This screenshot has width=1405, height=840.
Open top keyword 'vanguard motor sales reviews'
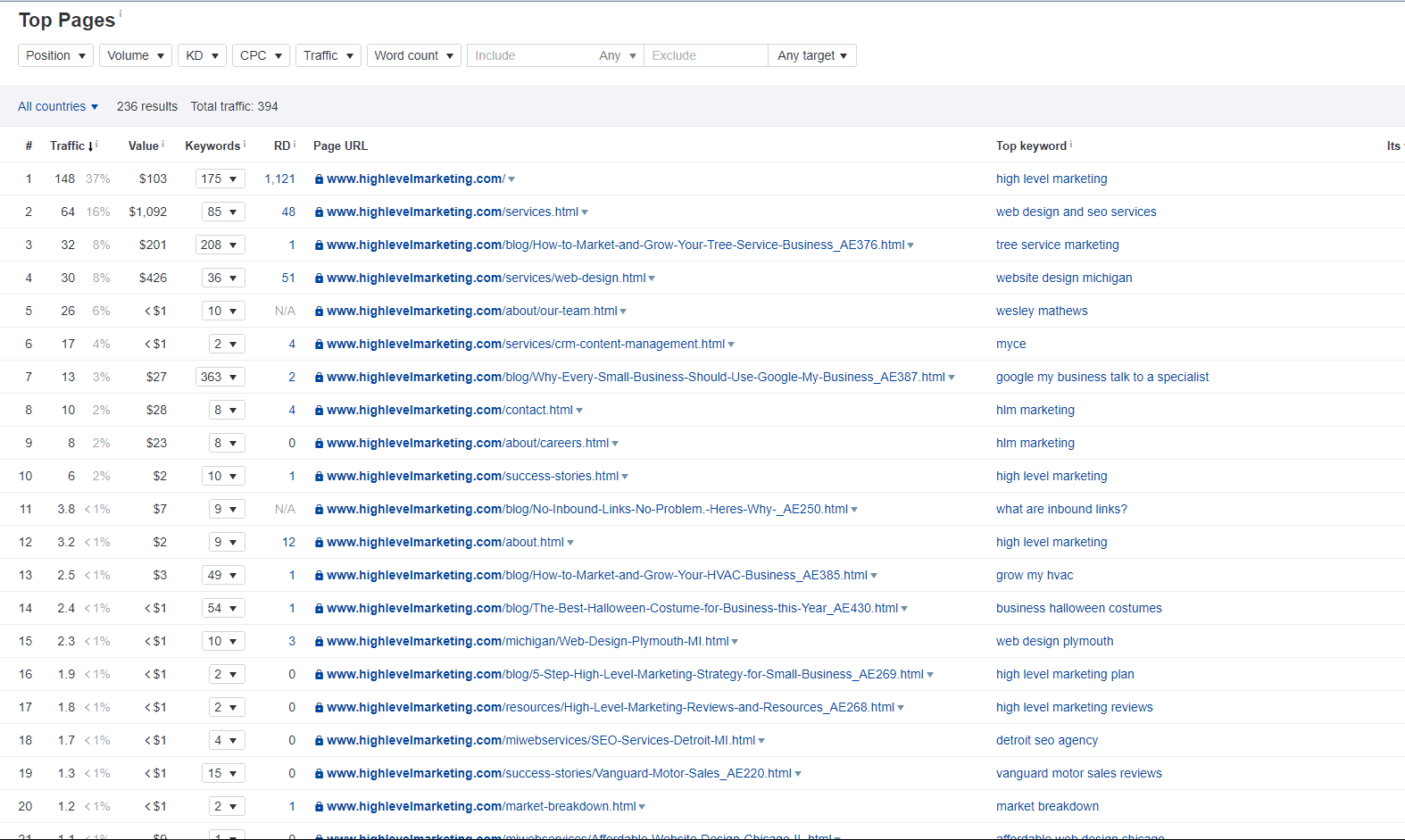1078,773
